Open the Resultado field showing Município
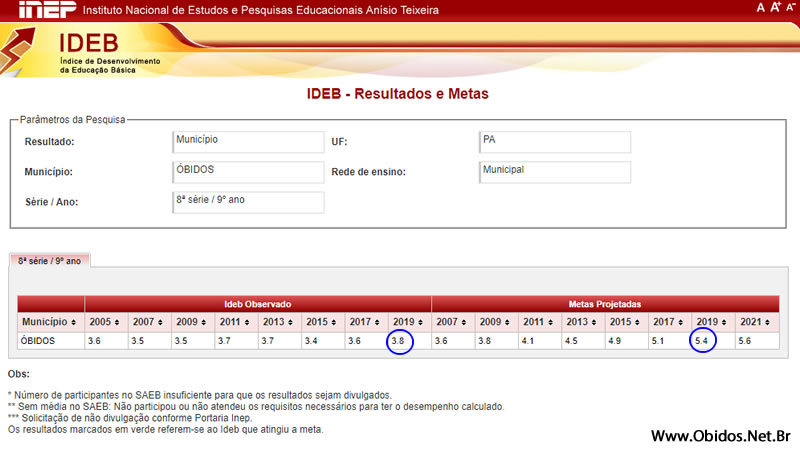The height and width of the screenshot is (450, 800). tap(248, 142)
